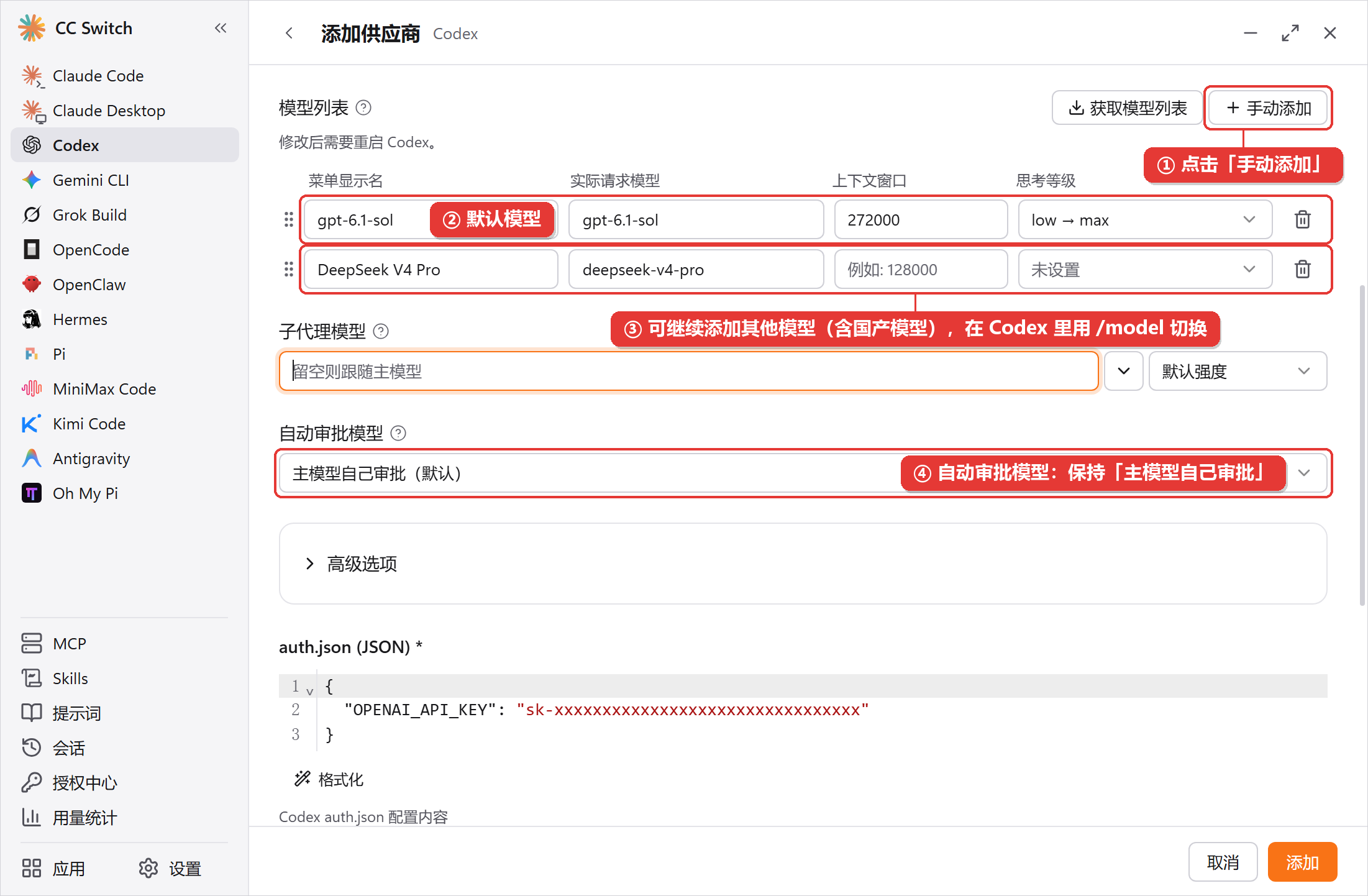Open MCP section in sidebar
The height and width of the screenshot is (896, 1368).
(x=125, y=644)
